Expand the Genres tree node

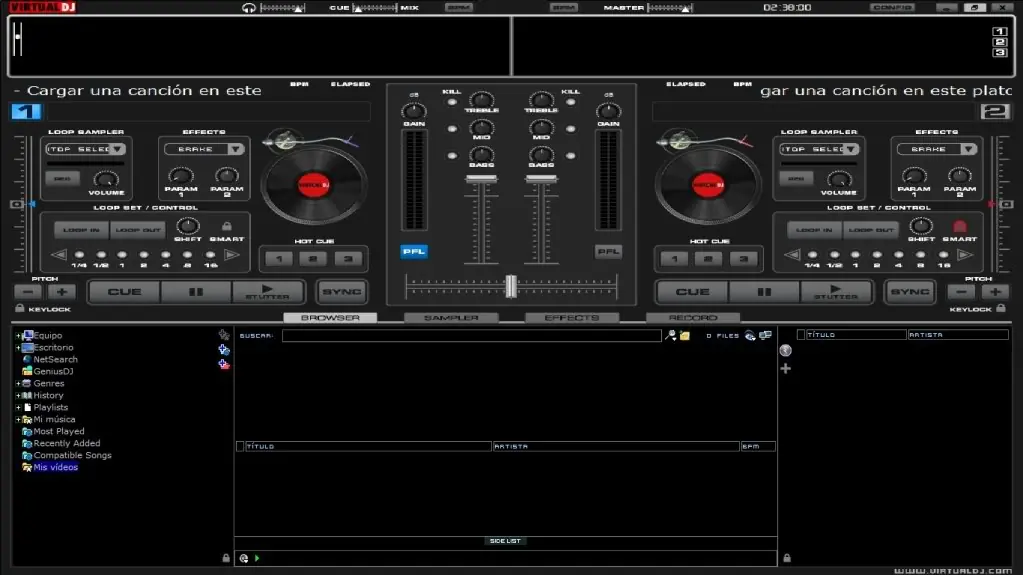click(18, 384)
